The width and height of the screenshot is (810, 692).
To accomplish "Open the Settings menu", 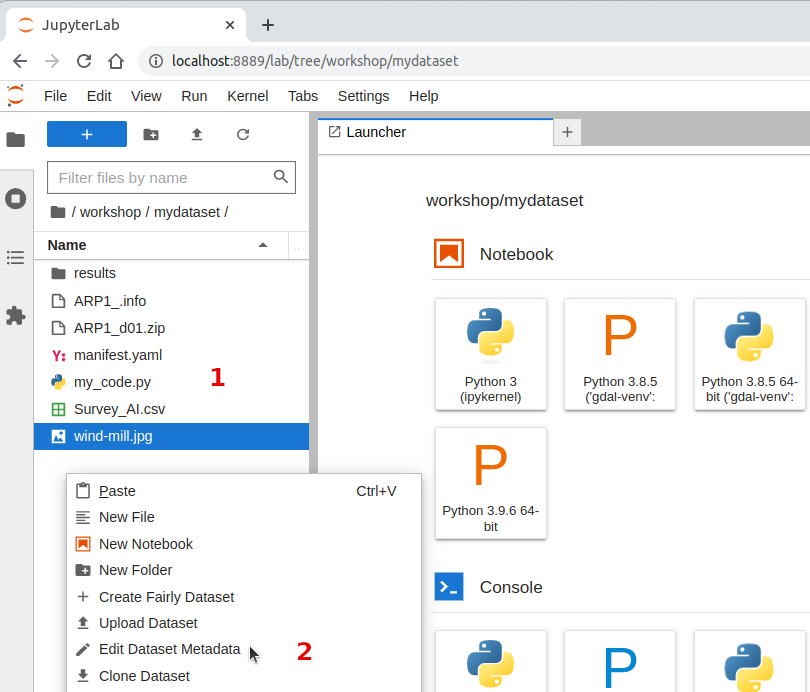I will [363, 96].
